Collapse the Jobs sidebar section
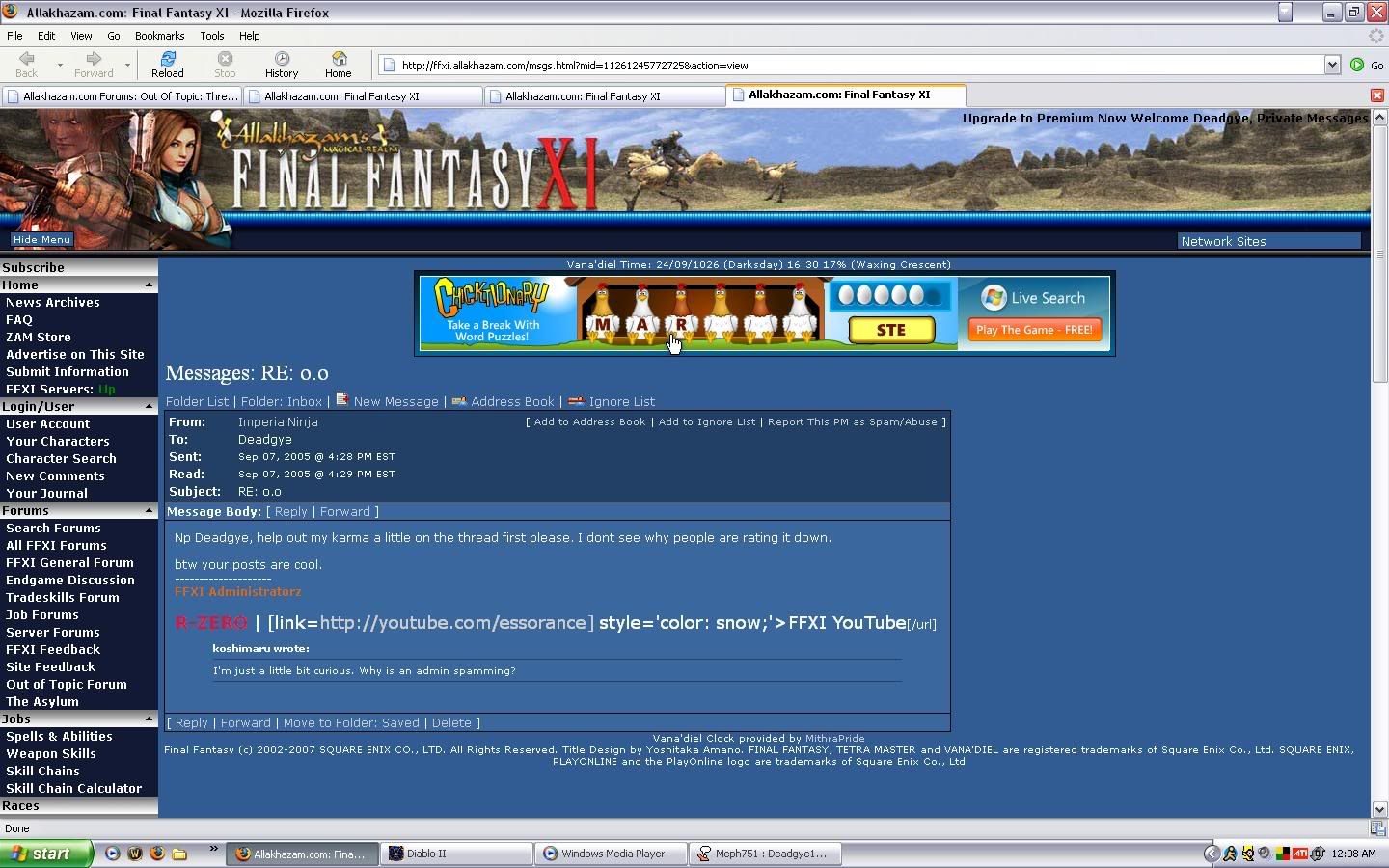 point(149,719)
